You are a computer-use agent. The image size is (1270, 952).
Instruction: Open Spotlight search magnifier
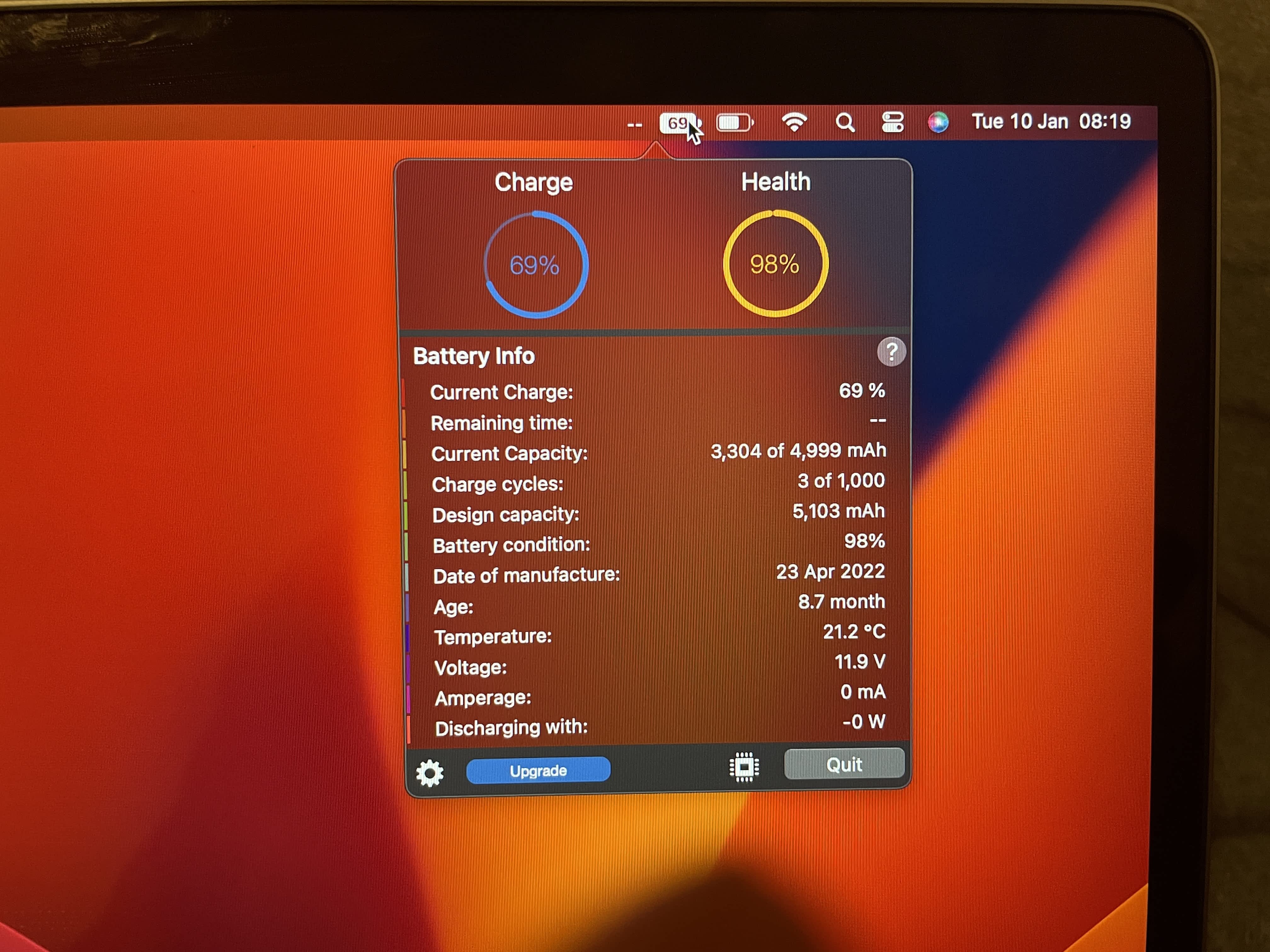coord(844,123)
